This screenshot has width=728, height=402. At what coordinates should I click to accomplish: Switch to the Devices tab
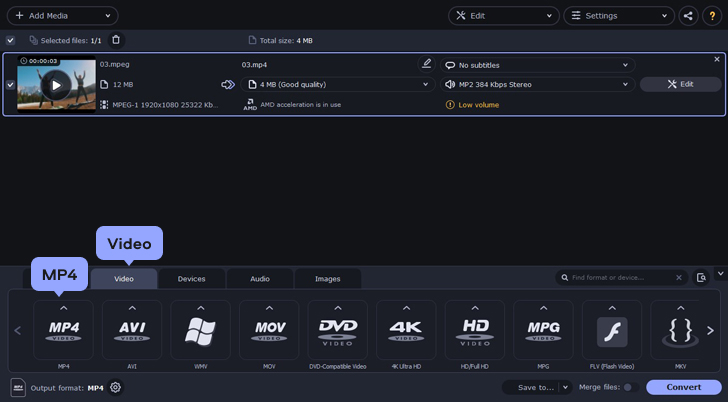click(191, 279)
